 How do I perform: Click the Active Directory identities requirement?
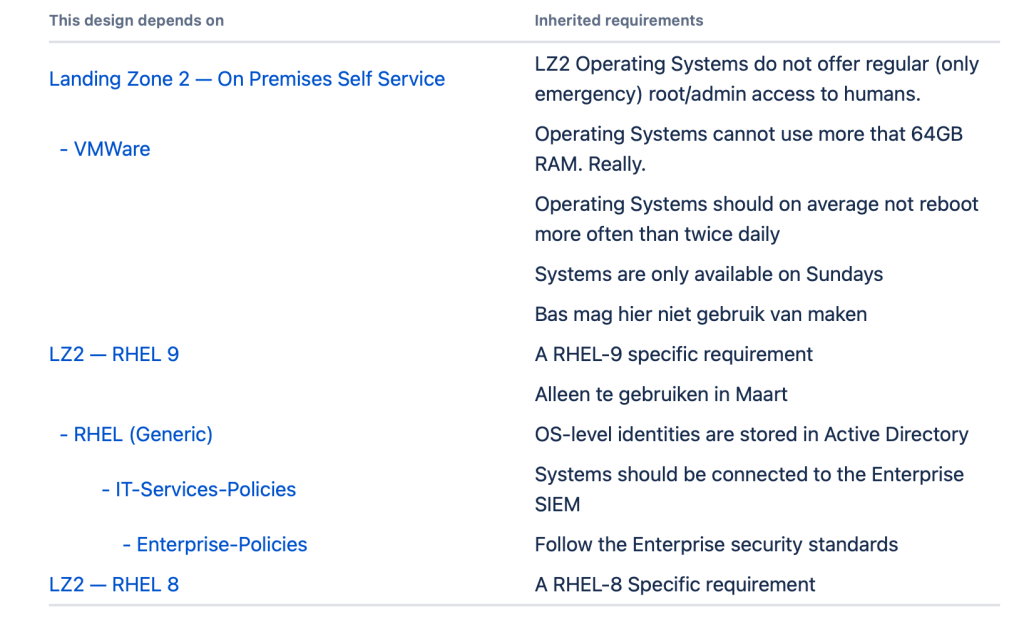(x=751, y=434)
